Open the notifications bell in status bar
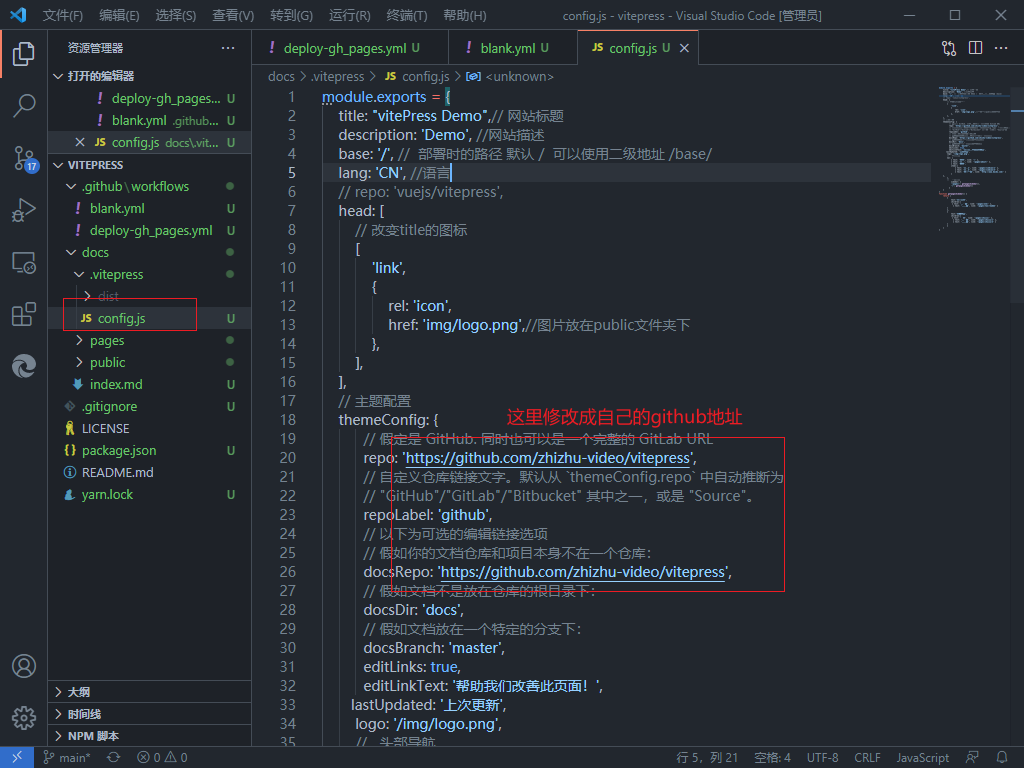The width and height of the screenshot is (1024, 768). tap(1002, 758)
